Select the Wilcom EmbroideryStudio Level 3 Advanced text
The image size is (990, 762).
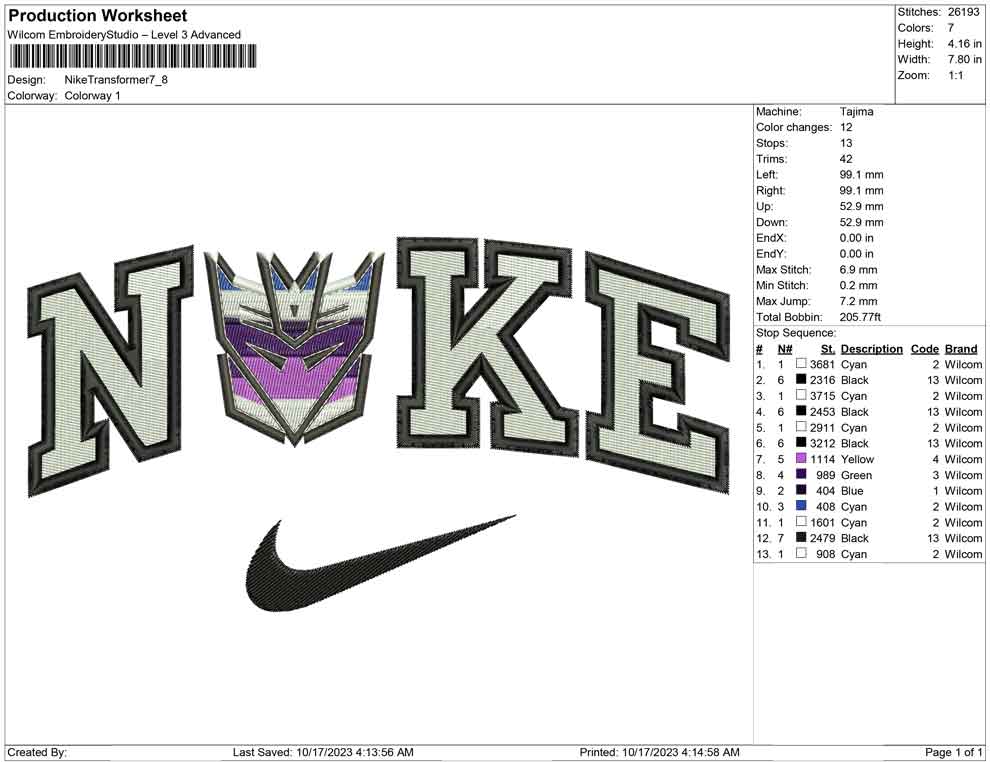tap(124, 35)
